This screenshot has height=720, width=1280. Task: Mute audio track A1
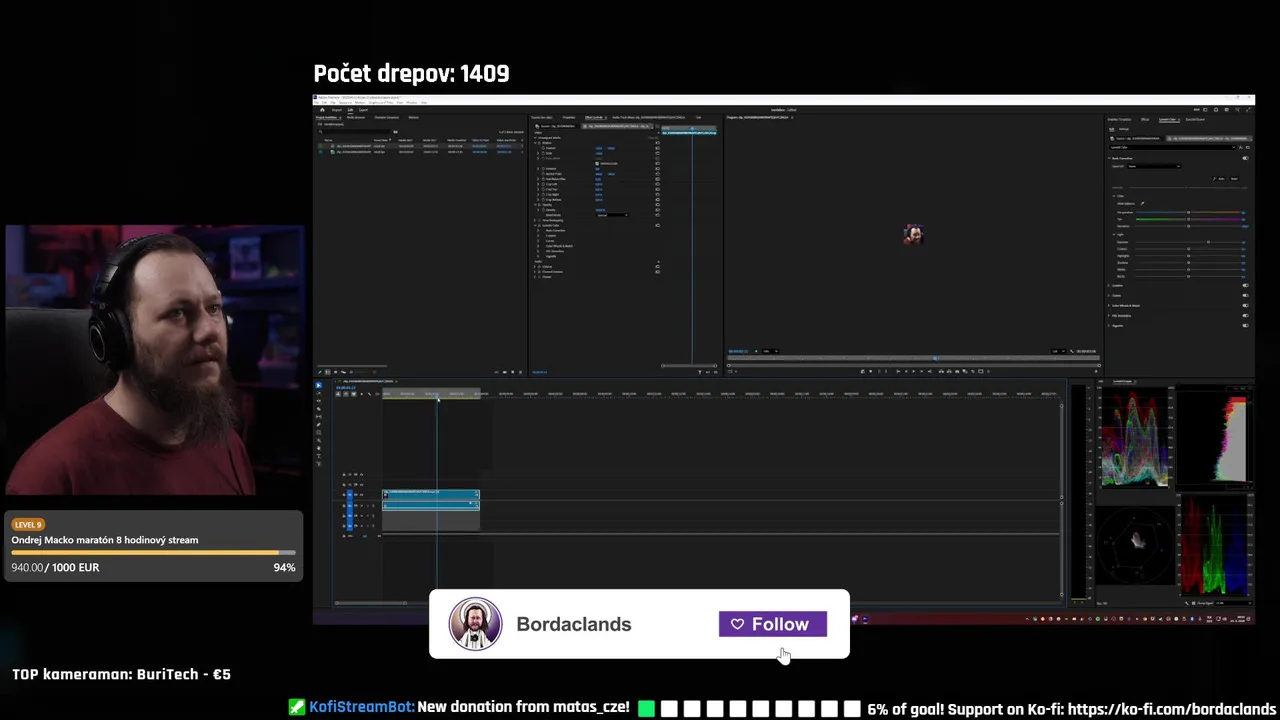coord(361,506)
